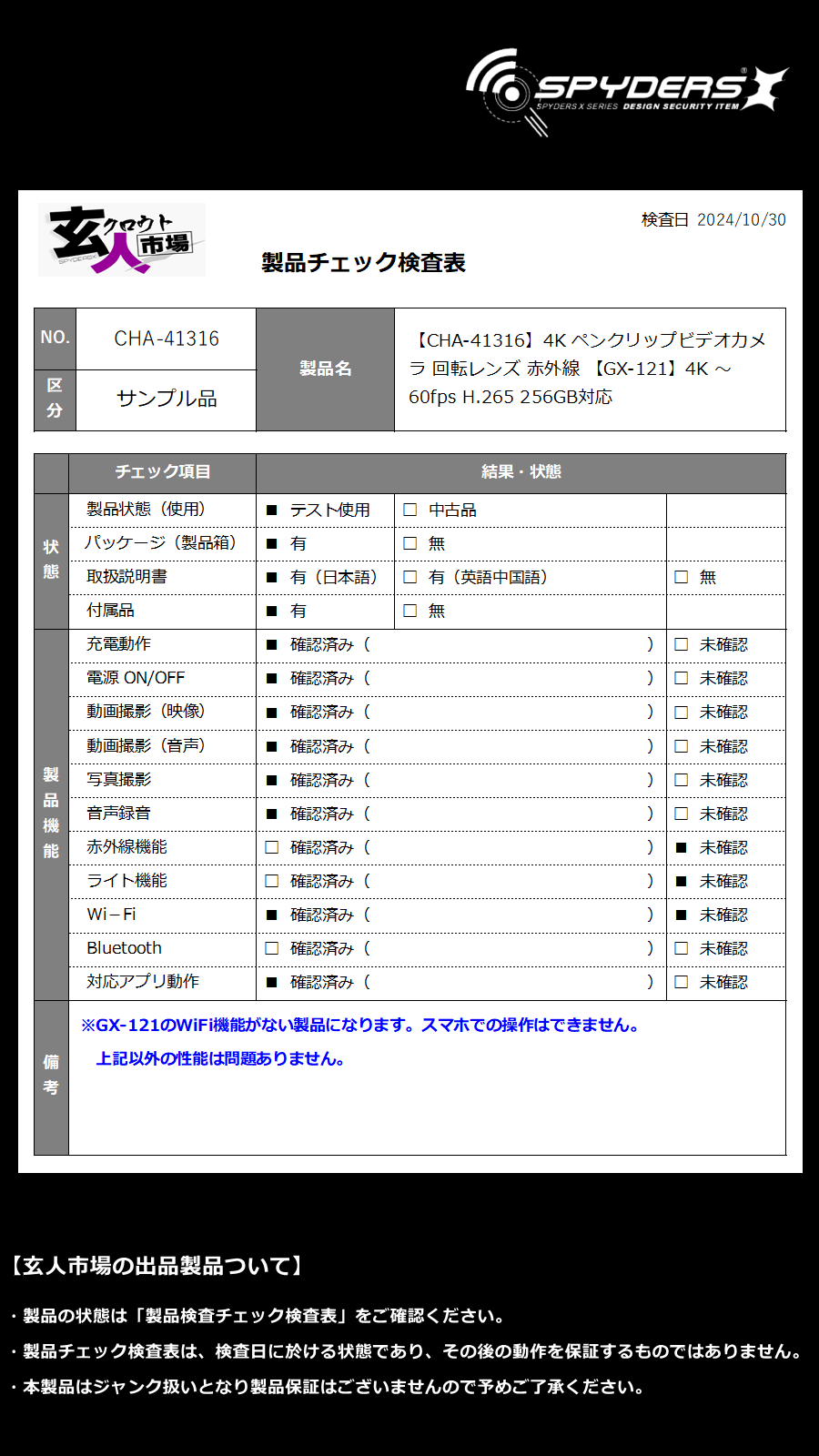Click the 取扱説明書 row label
The height and width of the screenshot is (1456, 819).
[126, 577]
